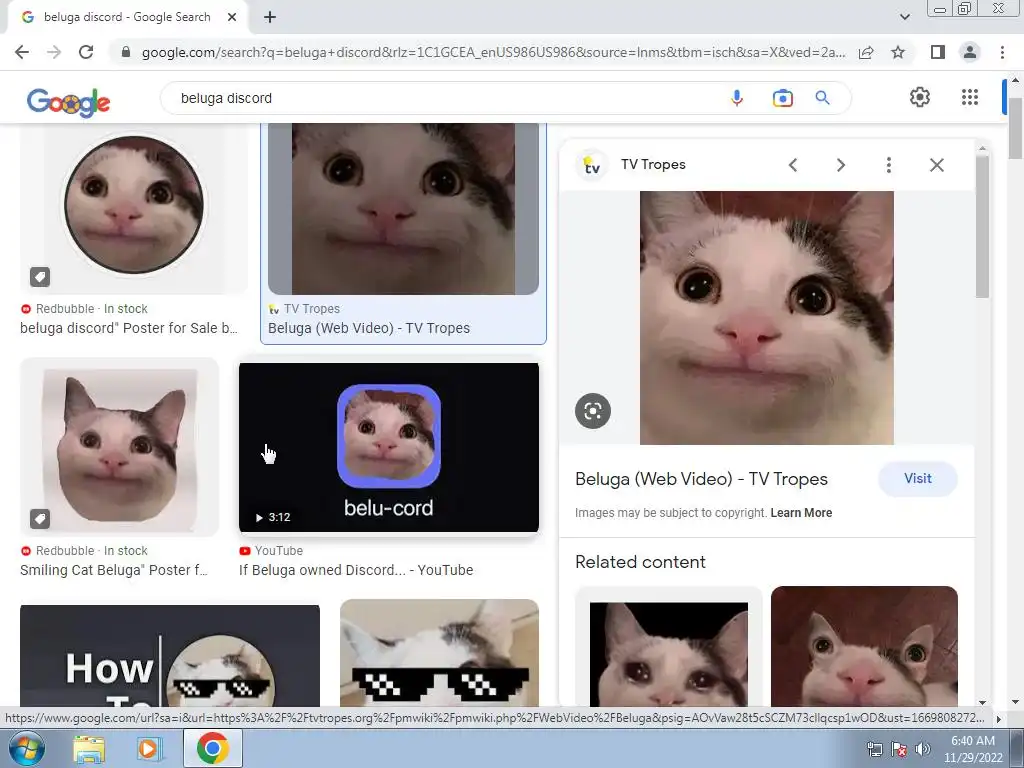Open the belu-cord YouTube video thumbnail
The width and height of the screenshot is (1024, 768).
[389, 447]
